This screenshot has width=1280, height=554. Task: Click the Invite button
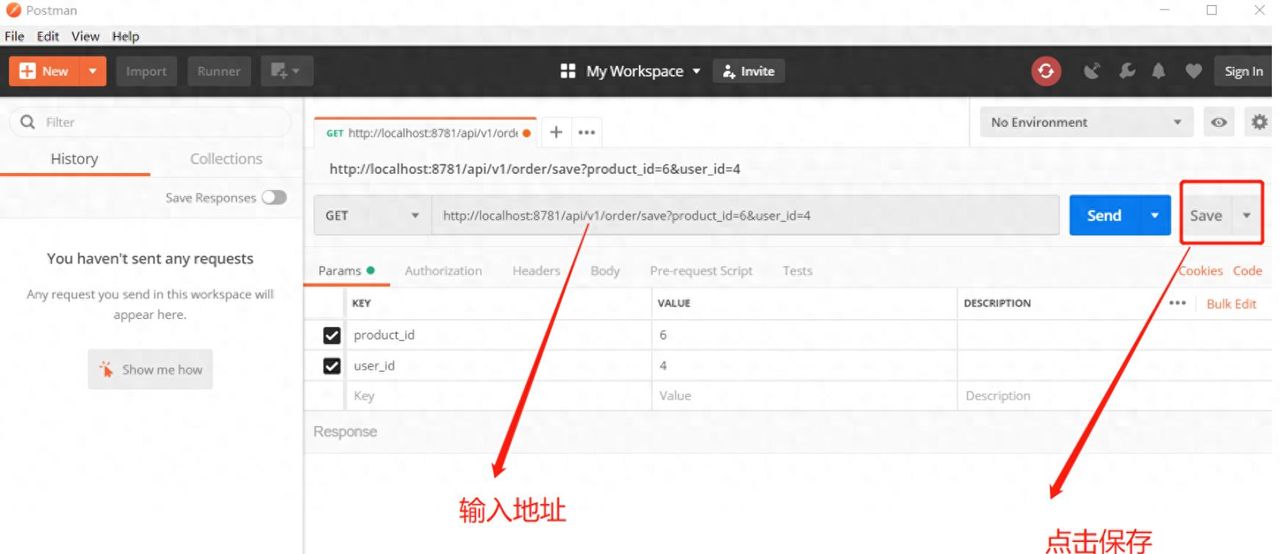click(x=749, y=71)
